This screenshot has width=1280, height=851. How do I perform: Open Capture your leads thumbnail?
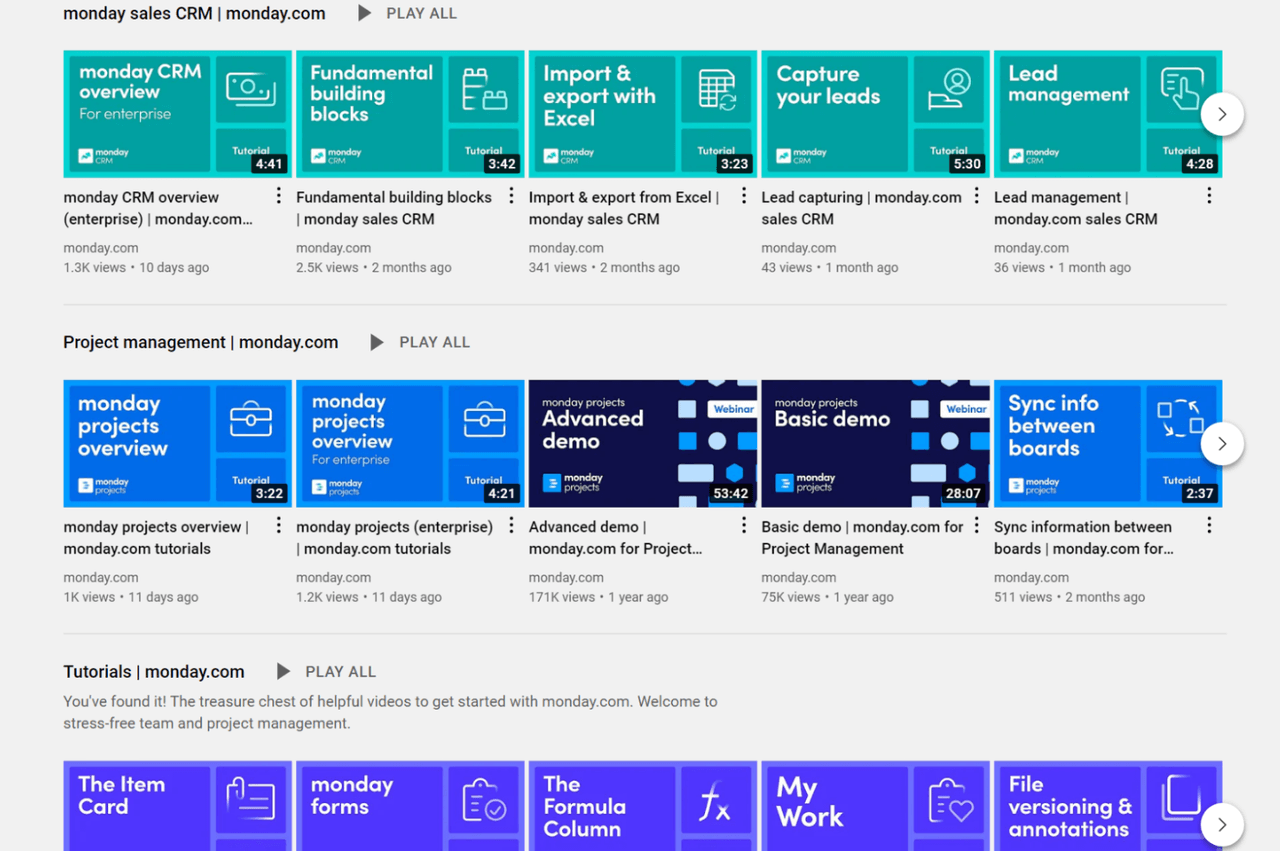point(875,114)
